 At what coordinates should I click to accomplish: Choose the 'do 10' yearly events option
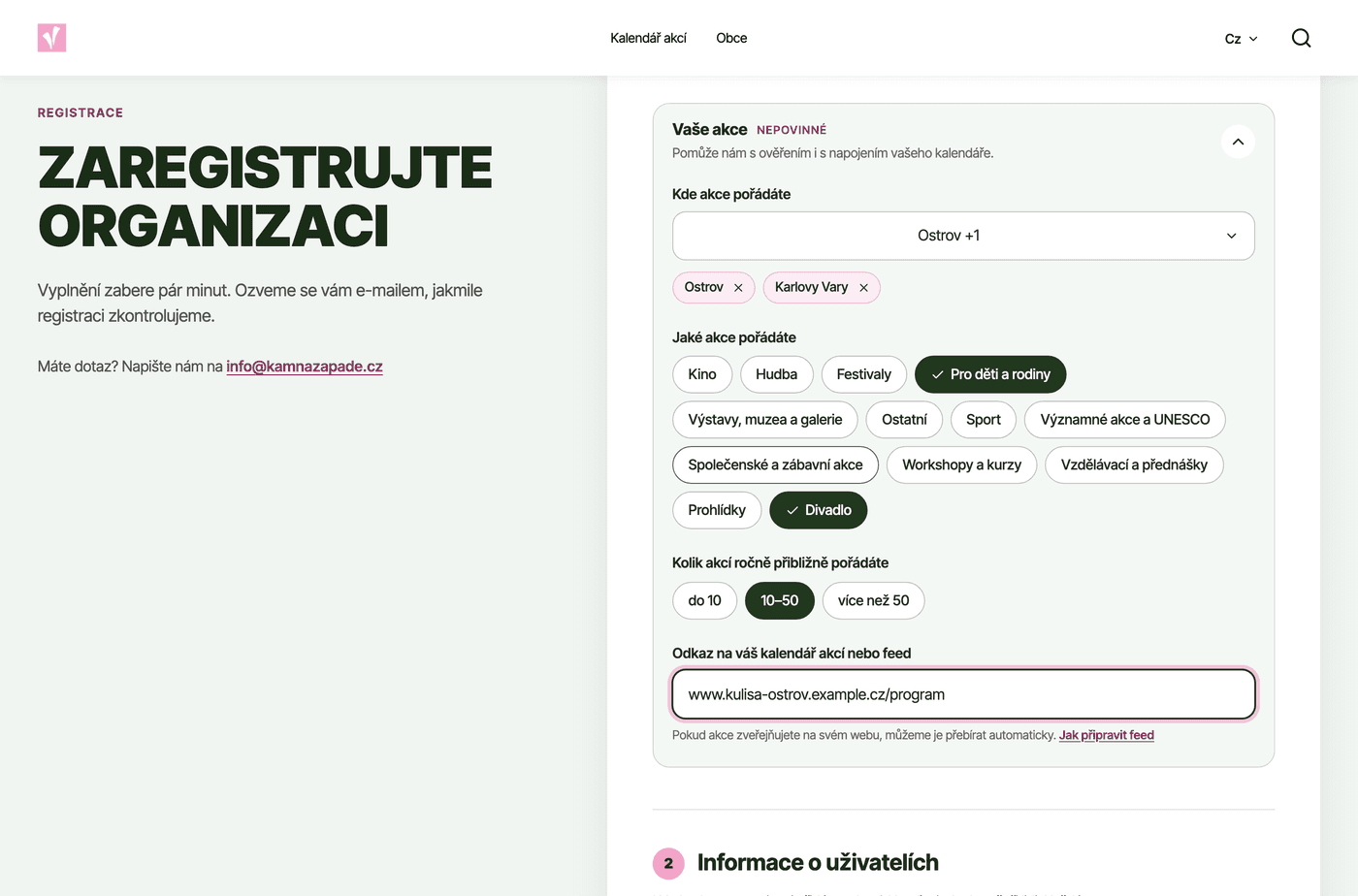704,600
